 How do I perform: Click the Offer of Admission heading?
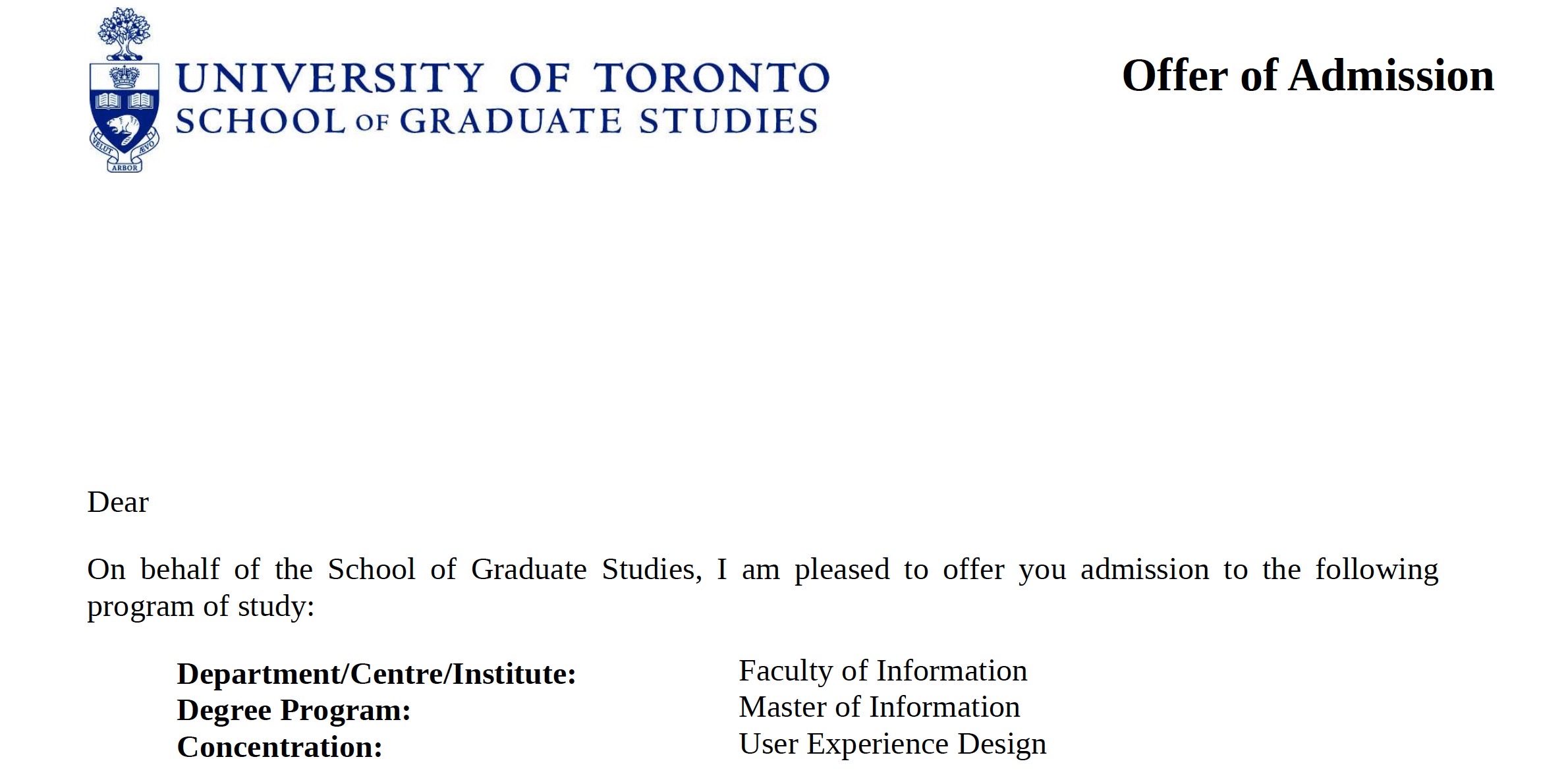(x=1308, y=75)
